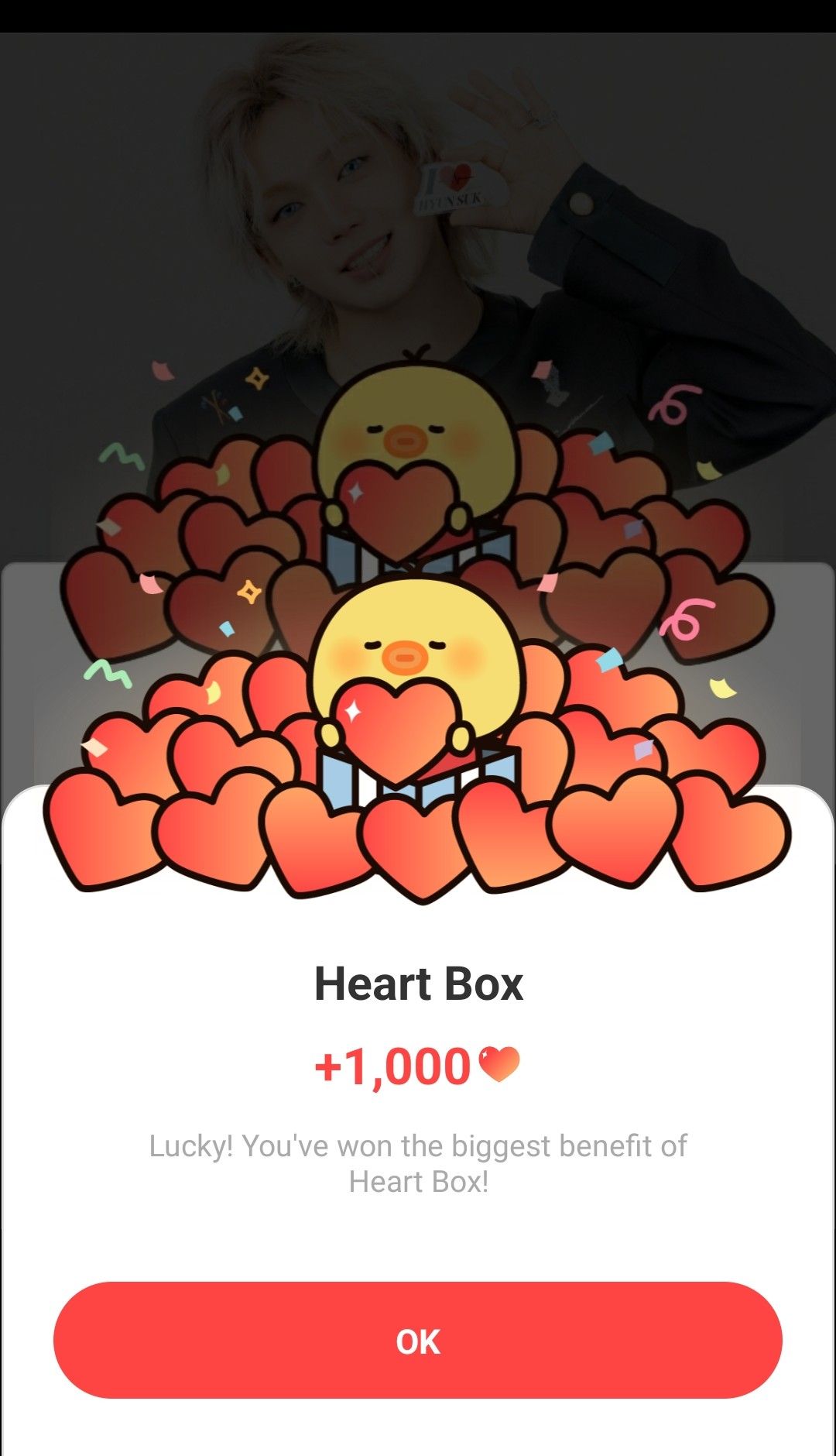The image size is (836, 1456).
Task: Tap the bright green squiggle confetti piece
Action: coord(108,672)
